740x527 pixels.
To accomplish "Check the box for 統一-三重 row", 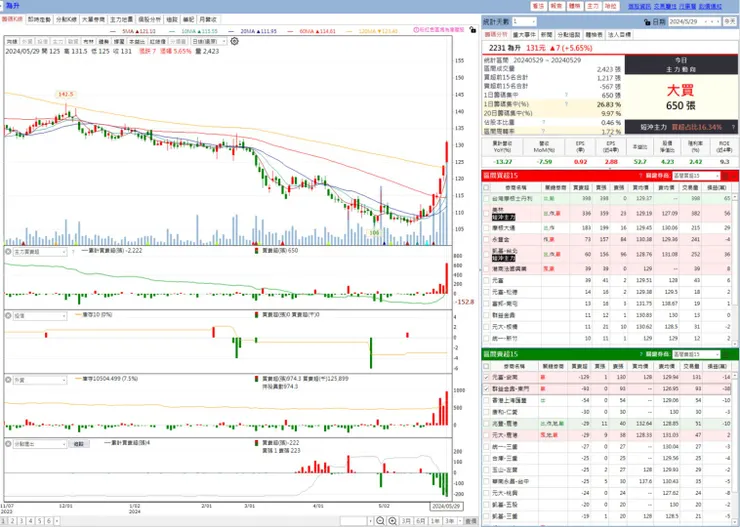I will (486, 447).
